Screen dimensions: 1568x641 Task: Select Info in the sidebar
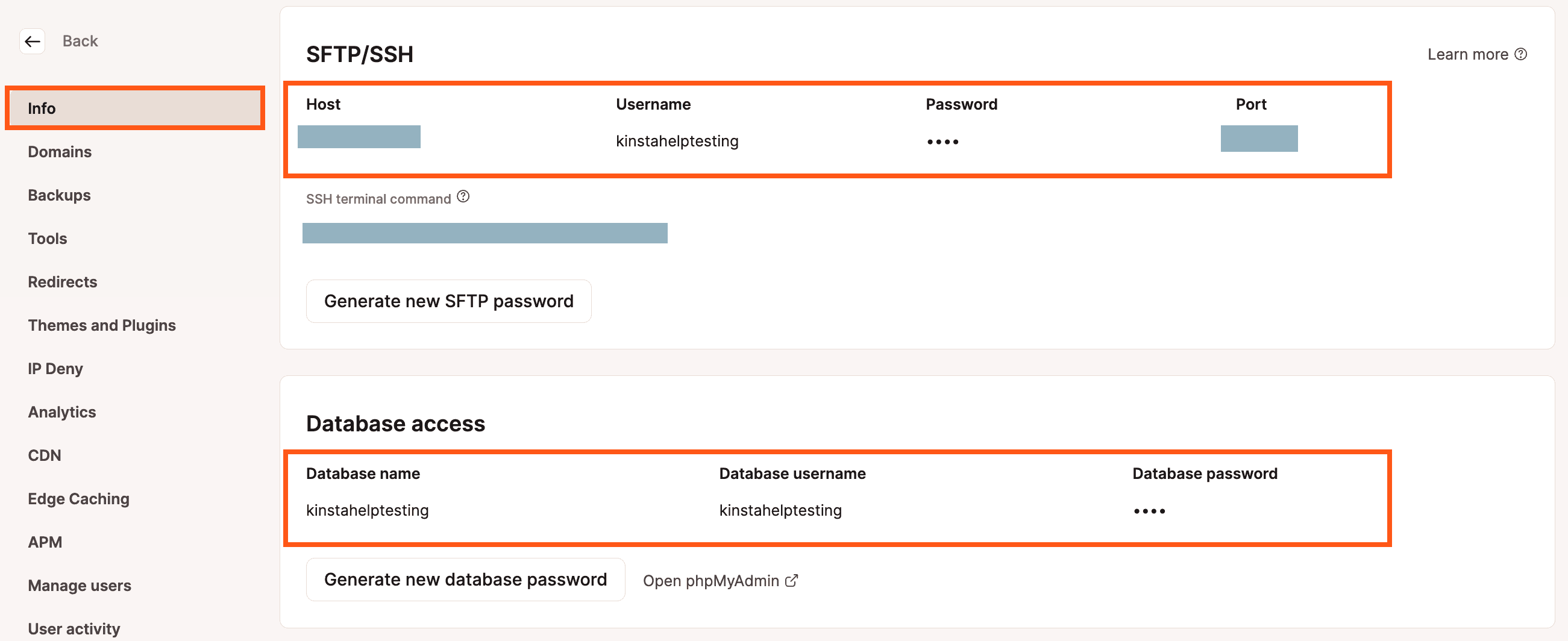tap(42, 108)
